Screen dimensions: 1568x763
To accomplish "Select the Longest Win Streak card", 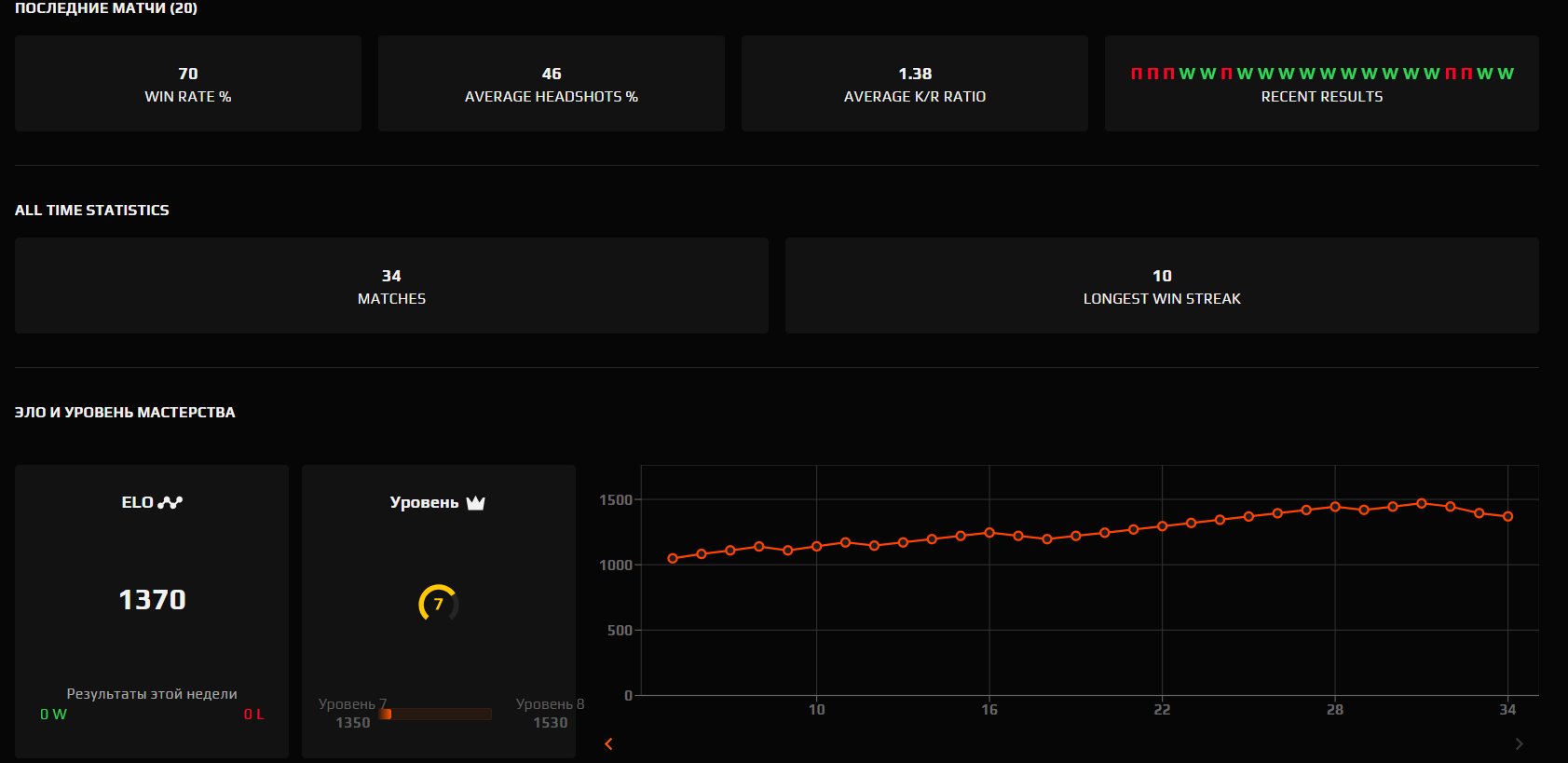I will click(x=1162, y=286).
